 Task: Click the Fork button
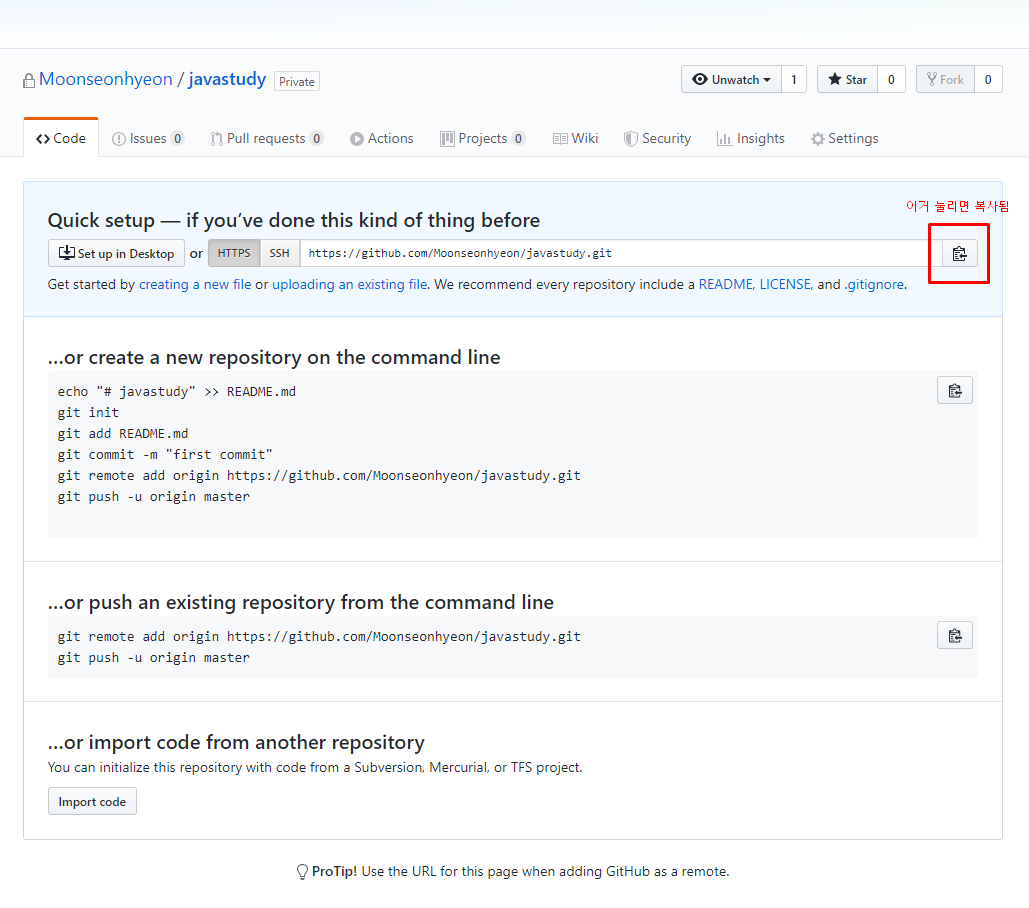945,79
